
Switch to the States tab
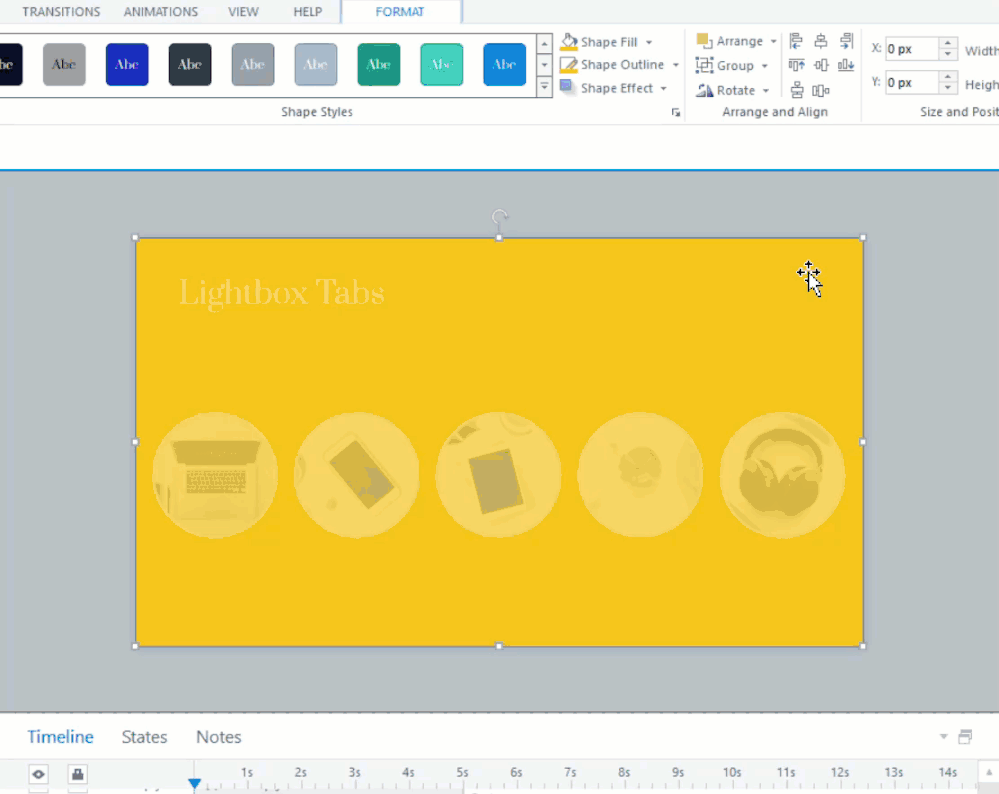coord(144,737)
